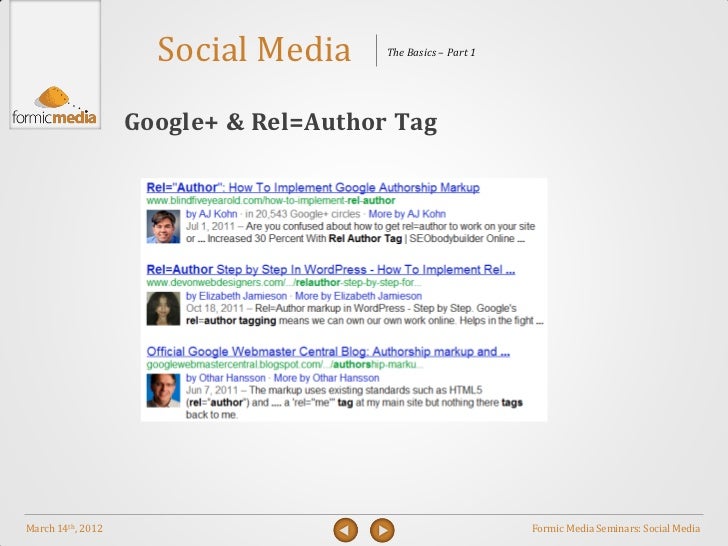Click the 'by AJ Kohn' author link
Image resolution: width=728 pixels, height=546 pixels.
tap(212, 214)
